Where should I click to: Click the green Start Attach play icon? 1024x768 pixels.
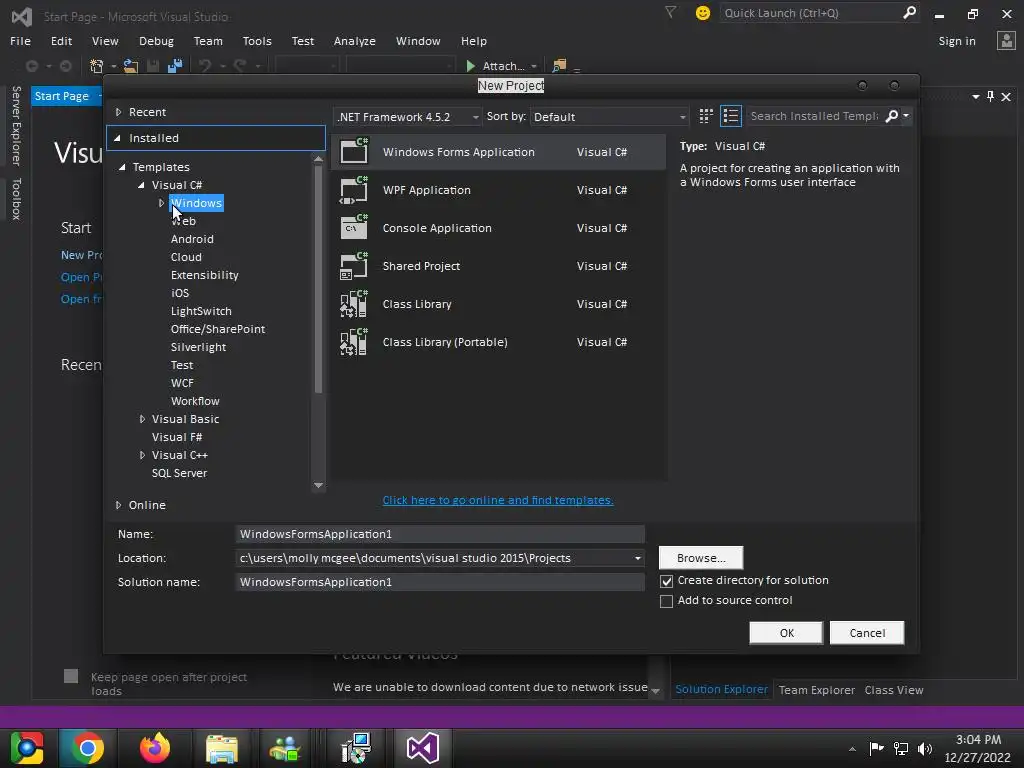pos(471,66)
